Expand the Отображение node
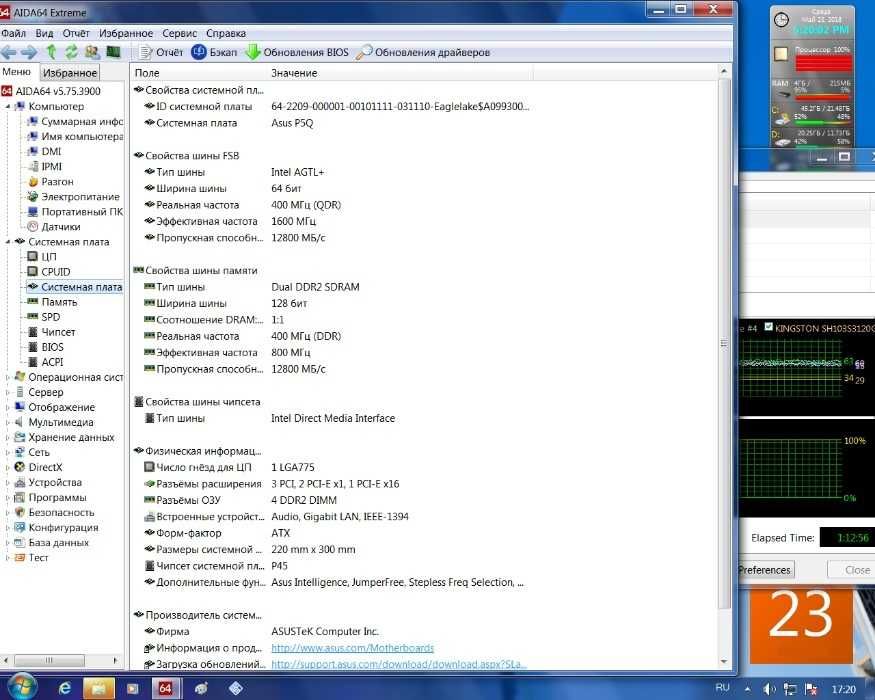875x700 pixels. [x=8, y=408]
